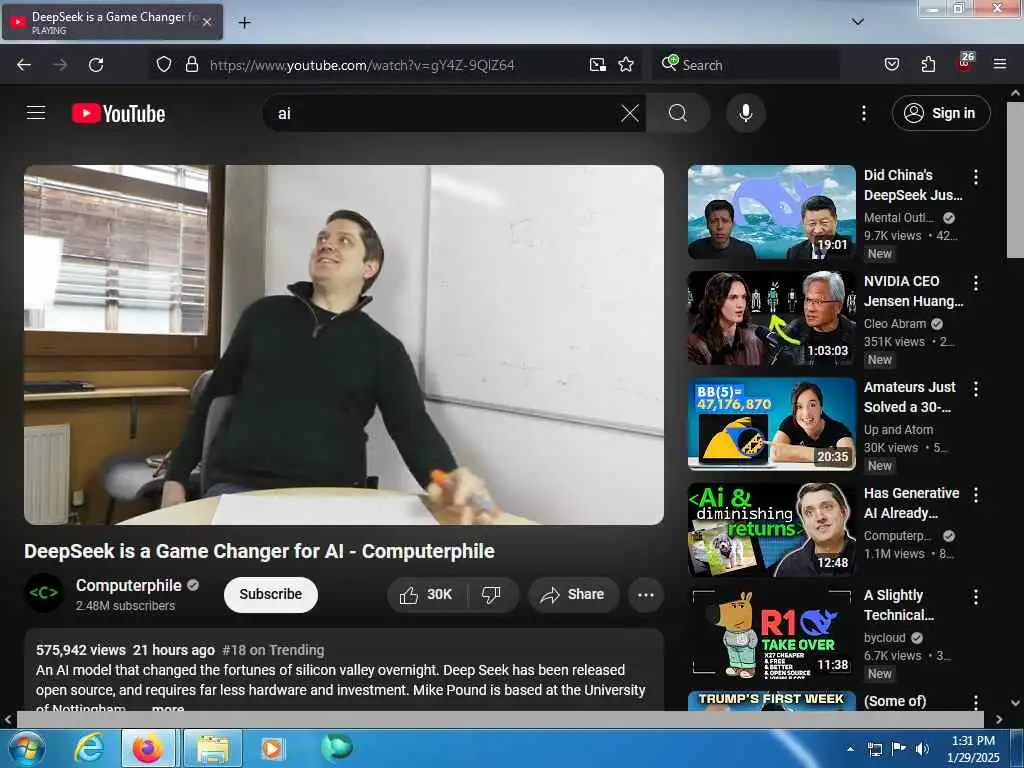Click bycloud channel name

pos(884,637)
